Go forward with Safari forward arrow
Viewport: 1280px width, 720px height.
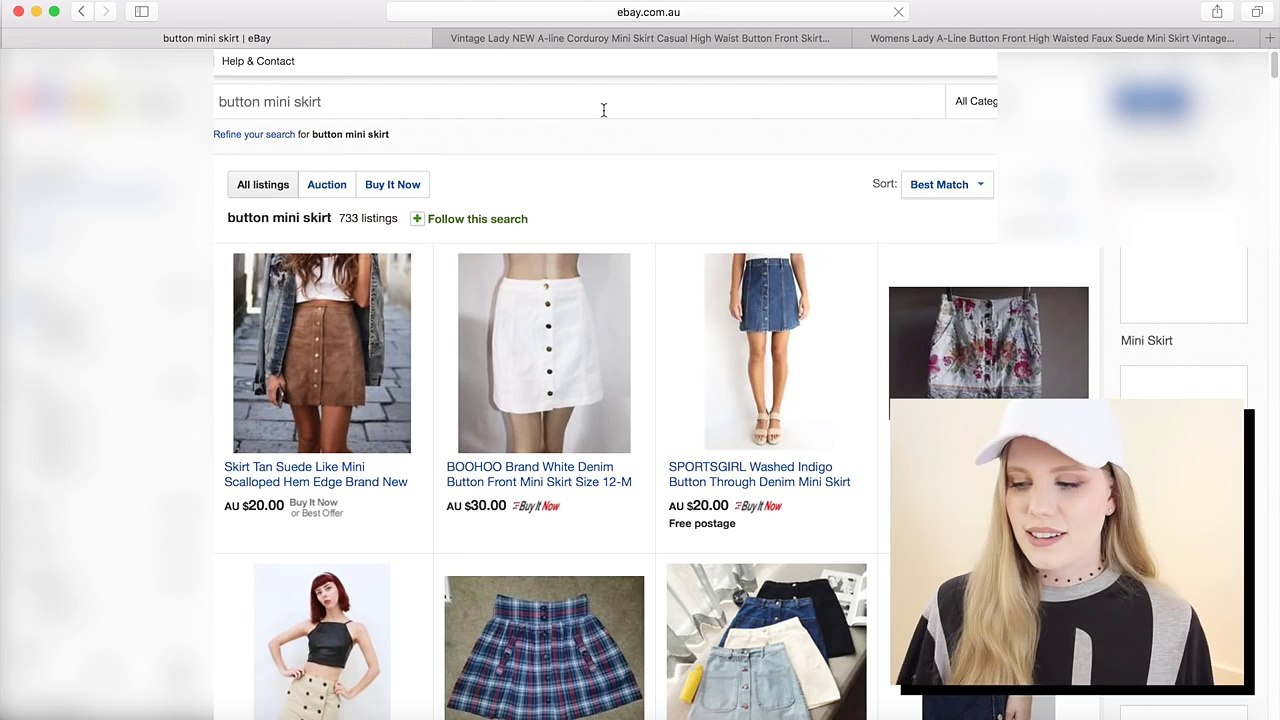coord(105,12)
